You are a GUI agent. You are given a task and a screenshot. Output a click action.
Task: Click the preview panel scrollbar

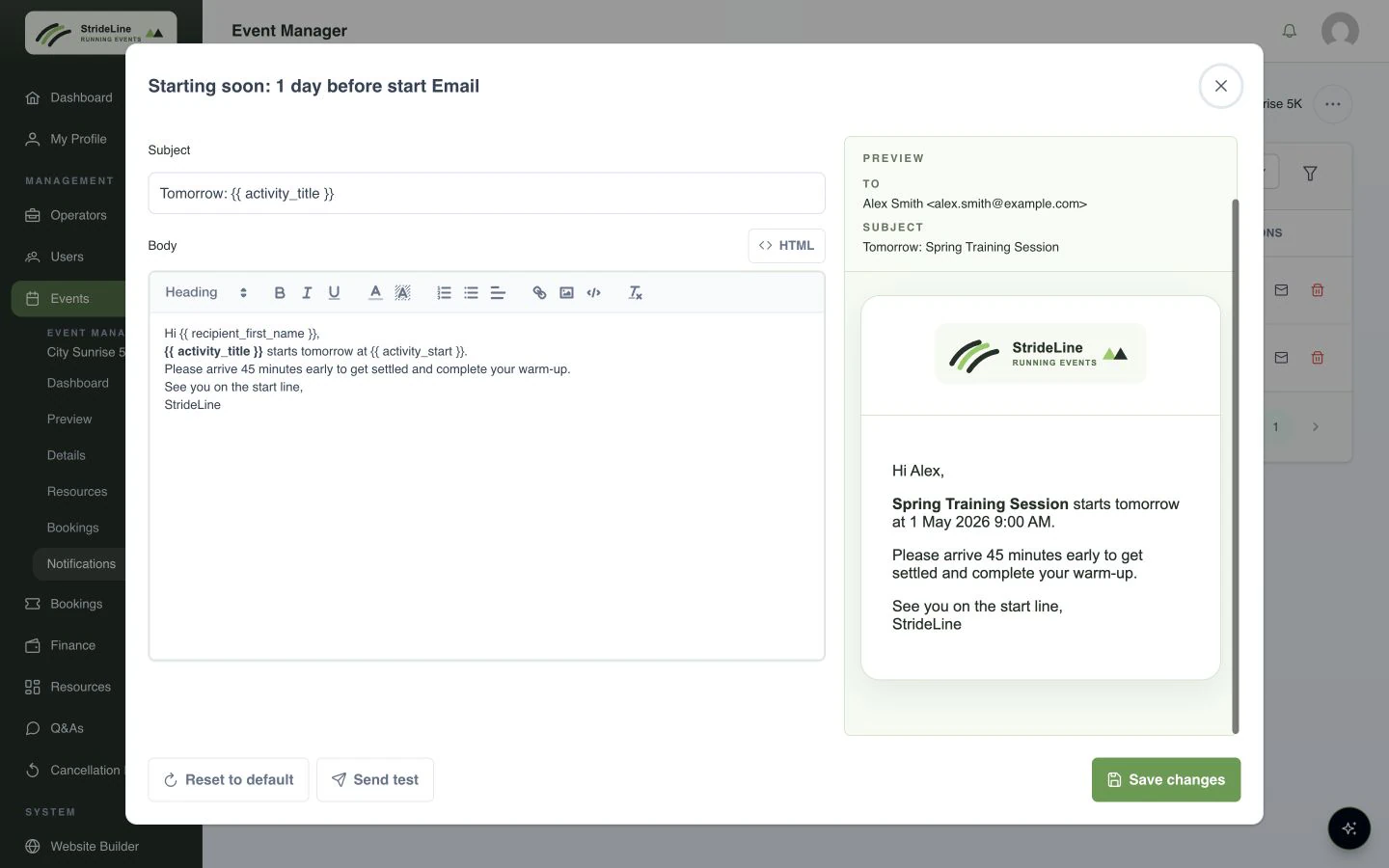tap(1235, 466)
